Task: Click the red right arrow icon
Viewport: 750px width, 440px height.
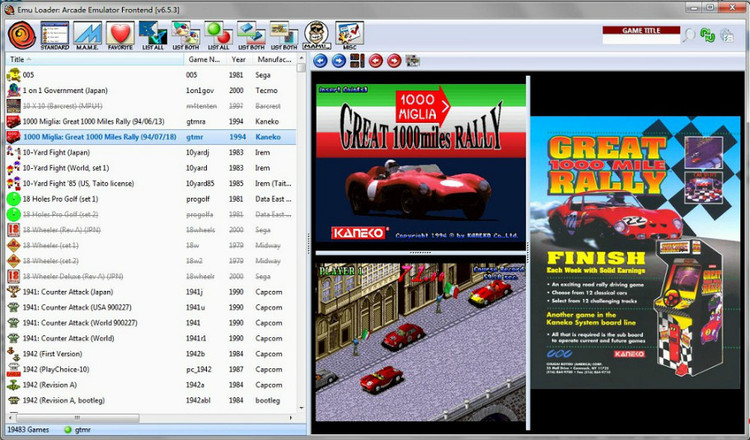Action: coord(394,61)
